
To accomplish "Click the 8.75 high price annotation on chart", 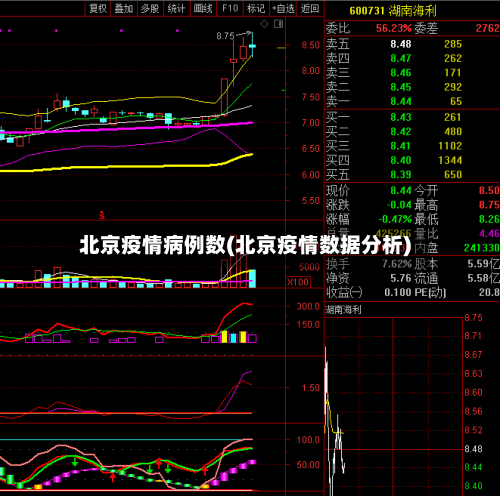I will pos(225,36).
